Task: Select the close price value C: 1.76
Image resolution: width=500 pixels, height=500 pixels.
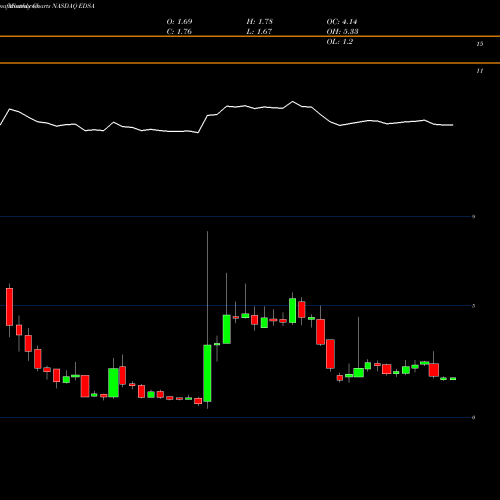Action: pyautogui.click(x=179, y=32)
